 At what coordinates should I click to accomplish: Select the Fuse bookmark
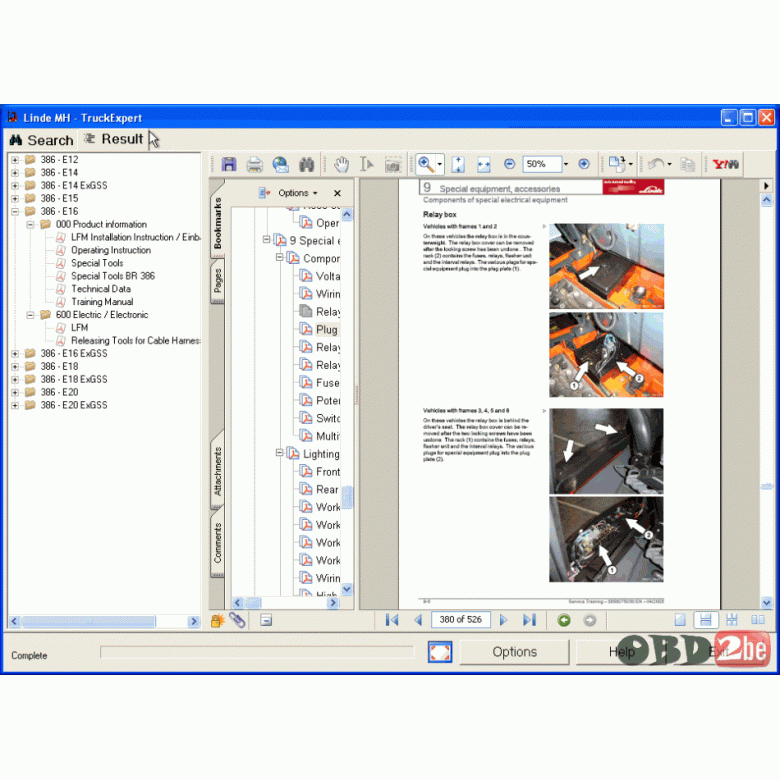[327, 383]
